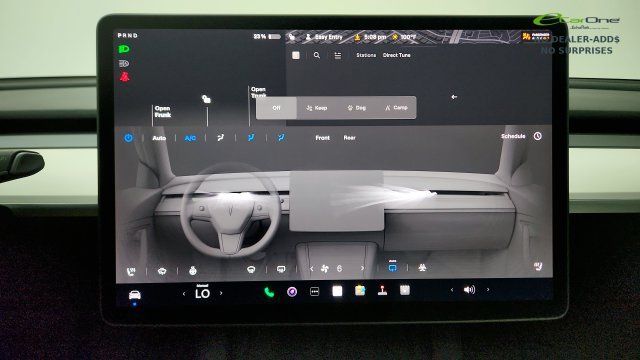Toggle the climate power button

coord(128,138)
